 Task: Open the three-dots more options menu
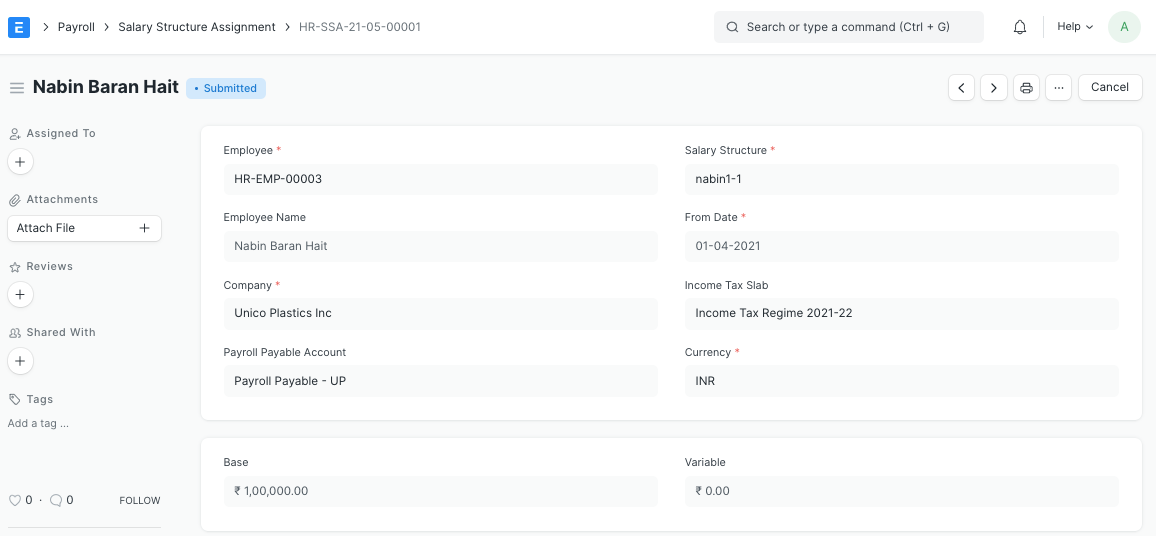[1058, 88]
